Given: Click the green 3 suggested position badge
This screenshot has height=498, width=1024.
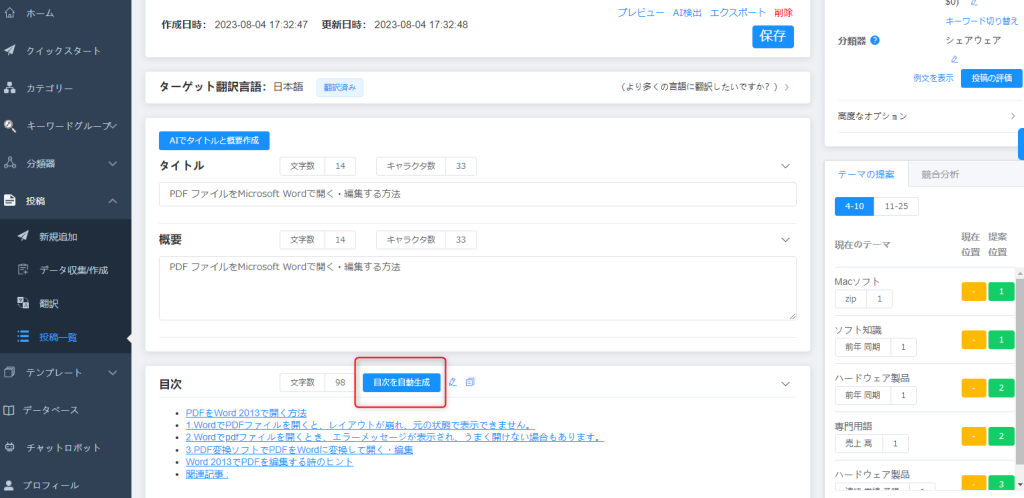Looking at the screenshot, I should (1001, 484).
